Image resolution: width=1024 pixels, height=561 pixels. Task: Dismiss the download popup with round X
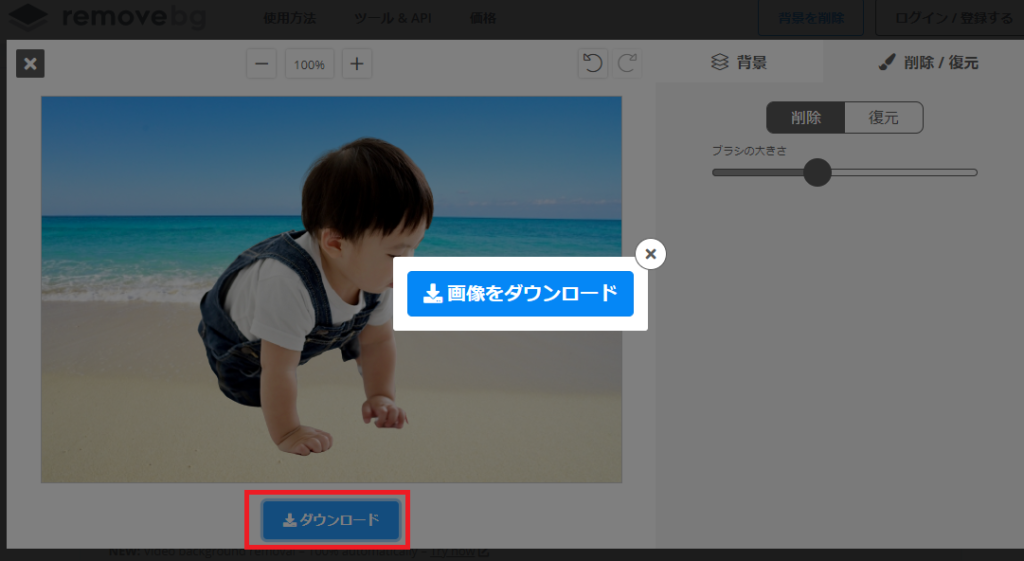650,254
